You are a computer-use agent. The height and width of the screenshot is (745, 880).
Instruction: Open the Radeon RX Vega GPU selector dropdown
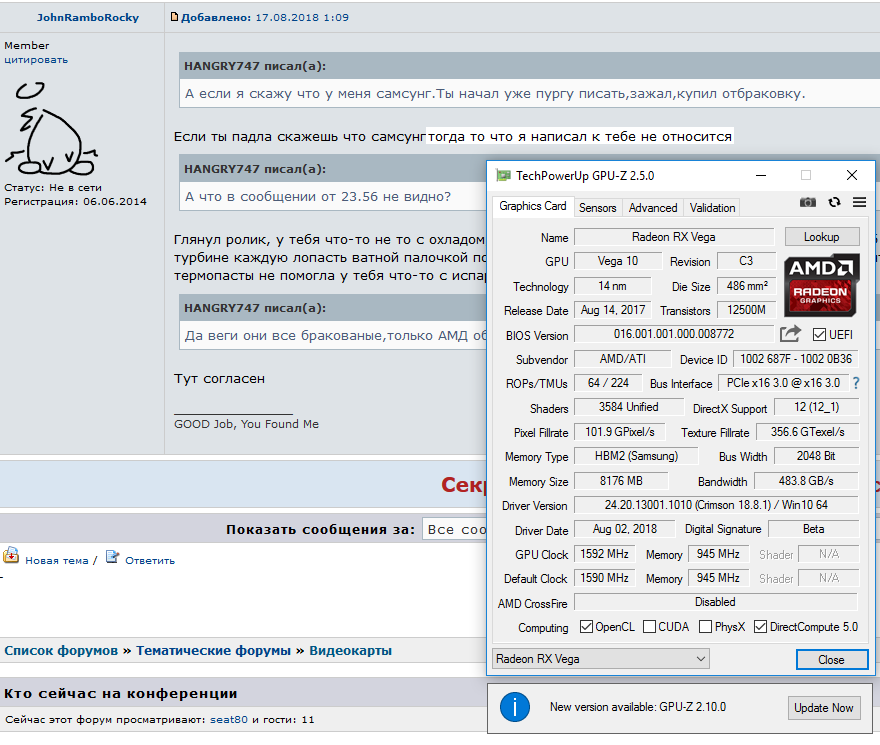point(601,659)
